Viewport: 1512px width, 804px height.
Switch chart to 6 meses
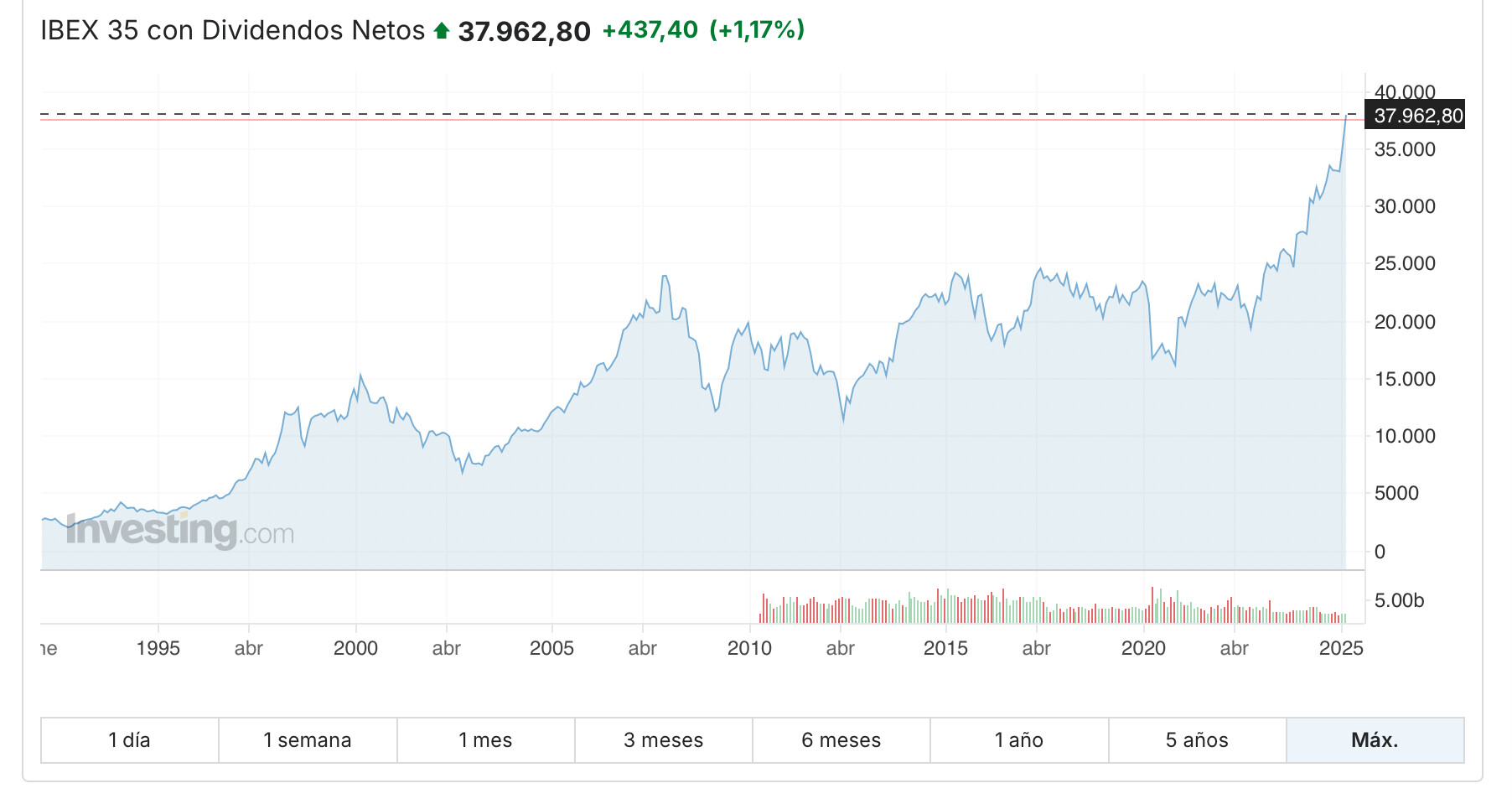(841, 740)
